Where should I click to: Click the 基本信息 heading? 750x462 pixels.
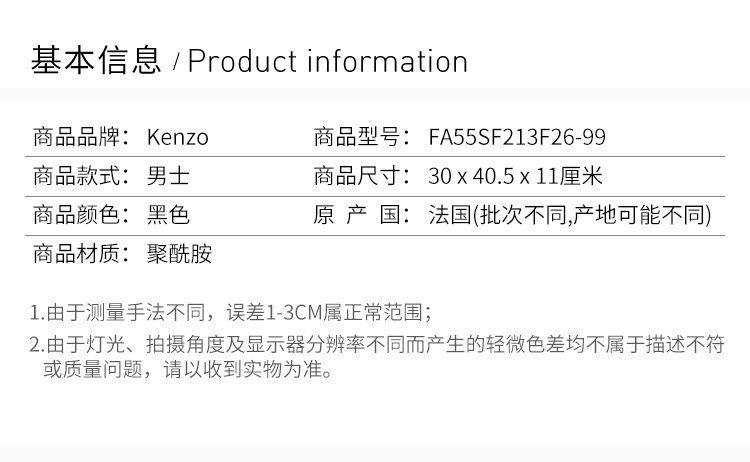pos(96,61)
